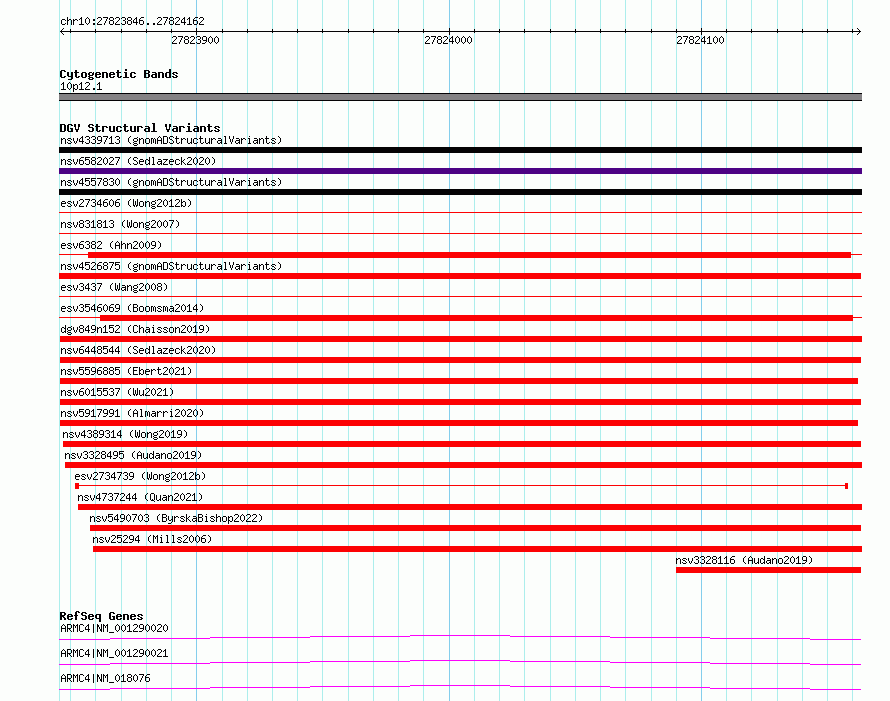The image size is (890, 701).
Task: Click the chr10:27823846..27824162 region label
Action: (x=132, y=21)
